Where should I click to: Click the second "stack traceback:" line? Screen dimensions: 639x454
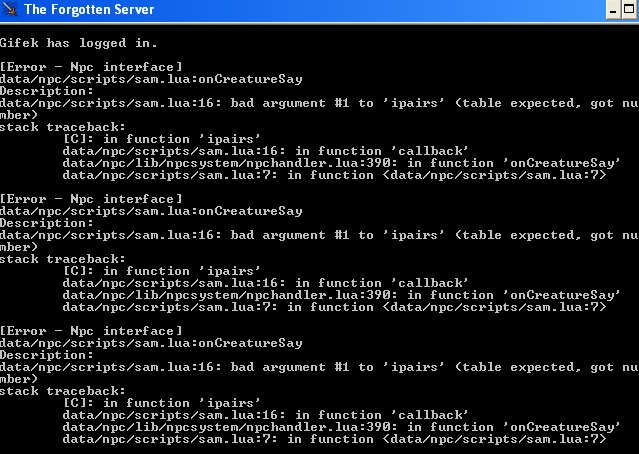click(62, 259)
